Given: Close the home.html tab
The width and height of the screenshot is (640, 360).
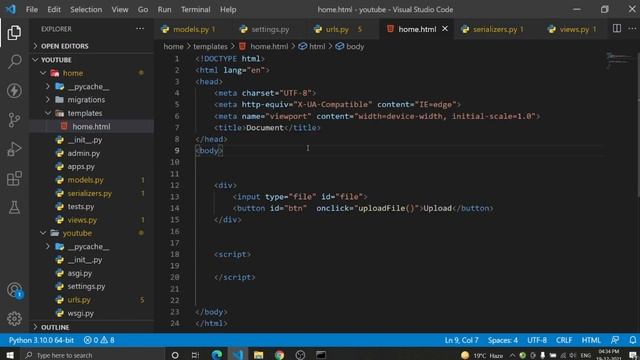Looking at the screenshot, I should tap(445, 29).
